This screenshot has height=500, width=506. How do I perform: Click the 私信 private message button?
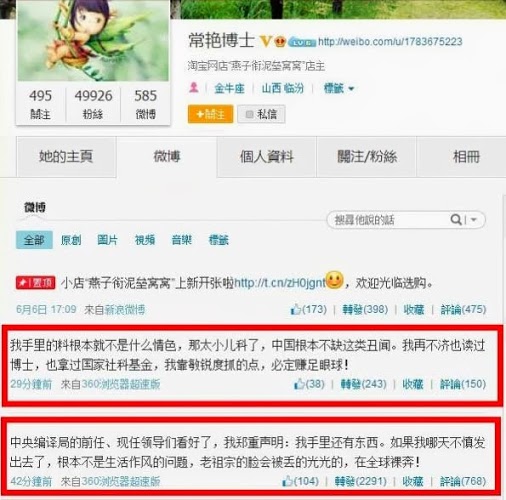point(261,114)
